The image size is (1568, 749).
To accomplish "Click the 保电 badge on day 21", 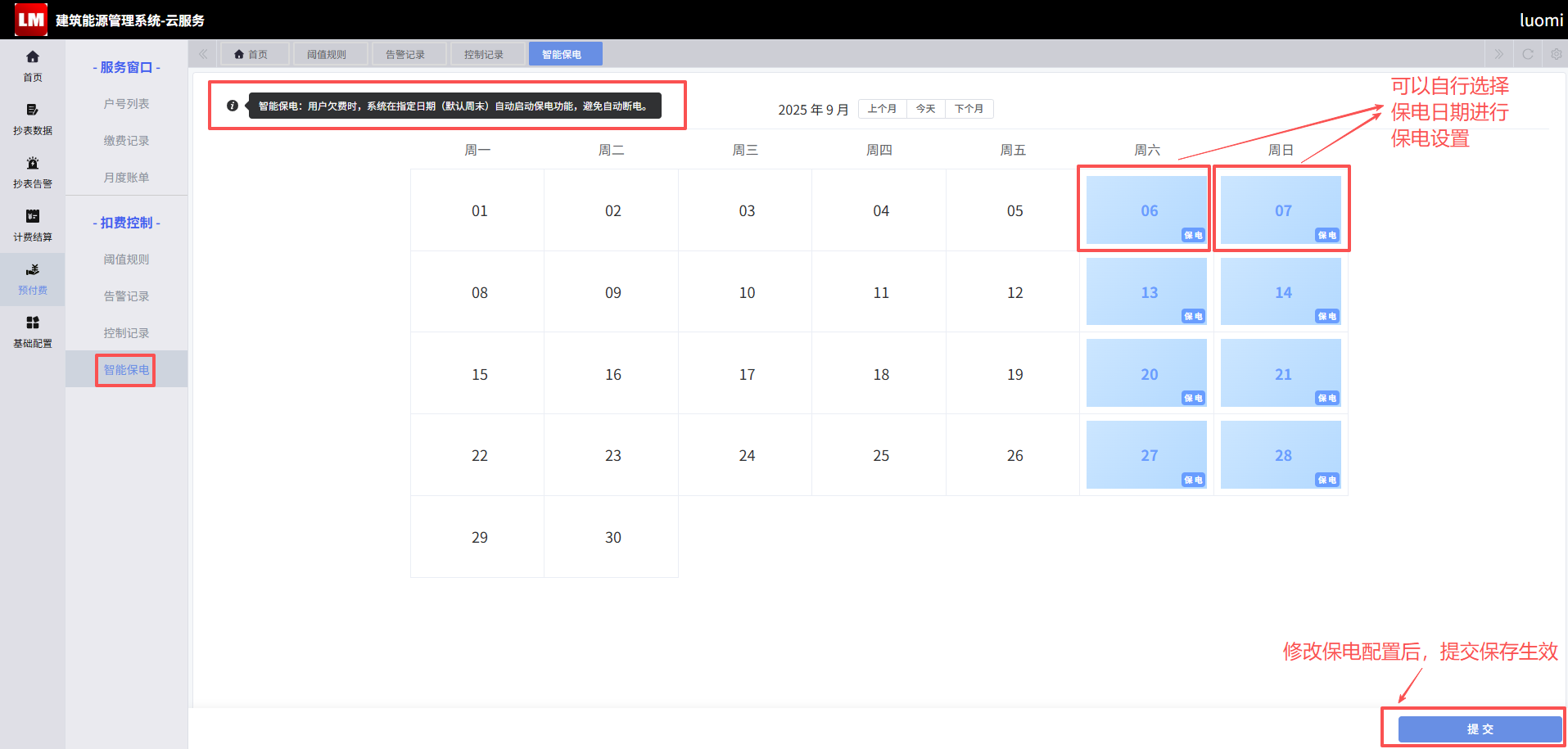I will point(1327,398).
